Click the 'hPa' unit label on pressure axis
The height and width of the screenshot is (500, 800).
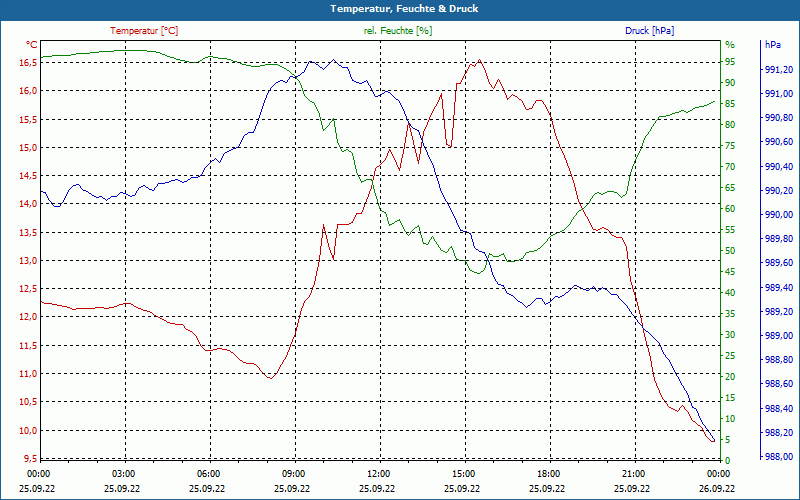tap(772, 45)
